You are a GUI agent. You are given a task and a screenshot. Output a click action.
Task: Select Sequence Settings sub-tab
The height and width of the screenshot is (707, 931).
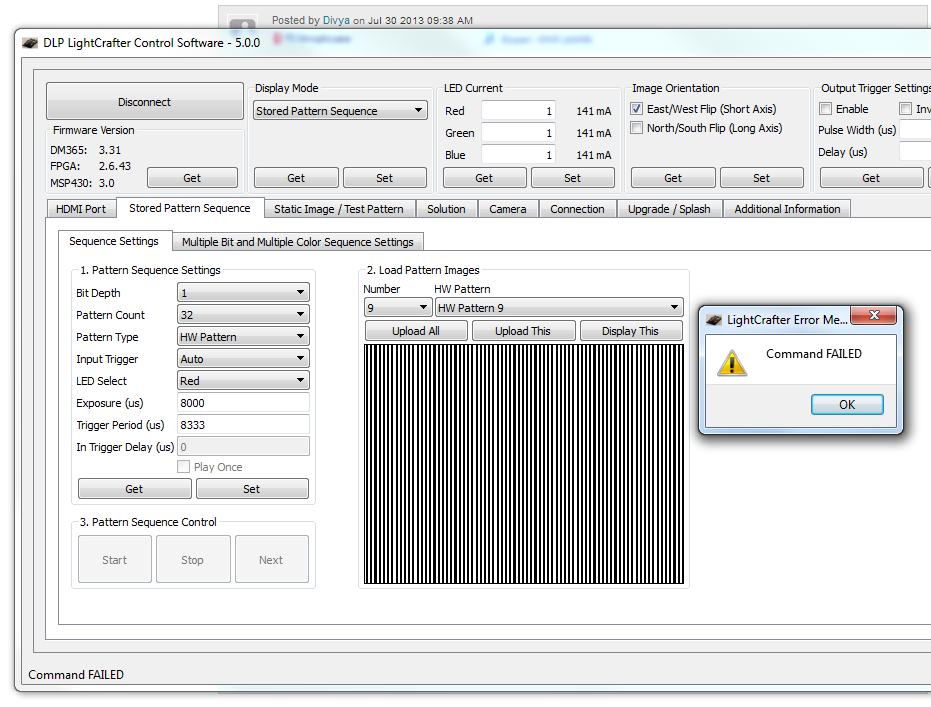coord(114,241)
